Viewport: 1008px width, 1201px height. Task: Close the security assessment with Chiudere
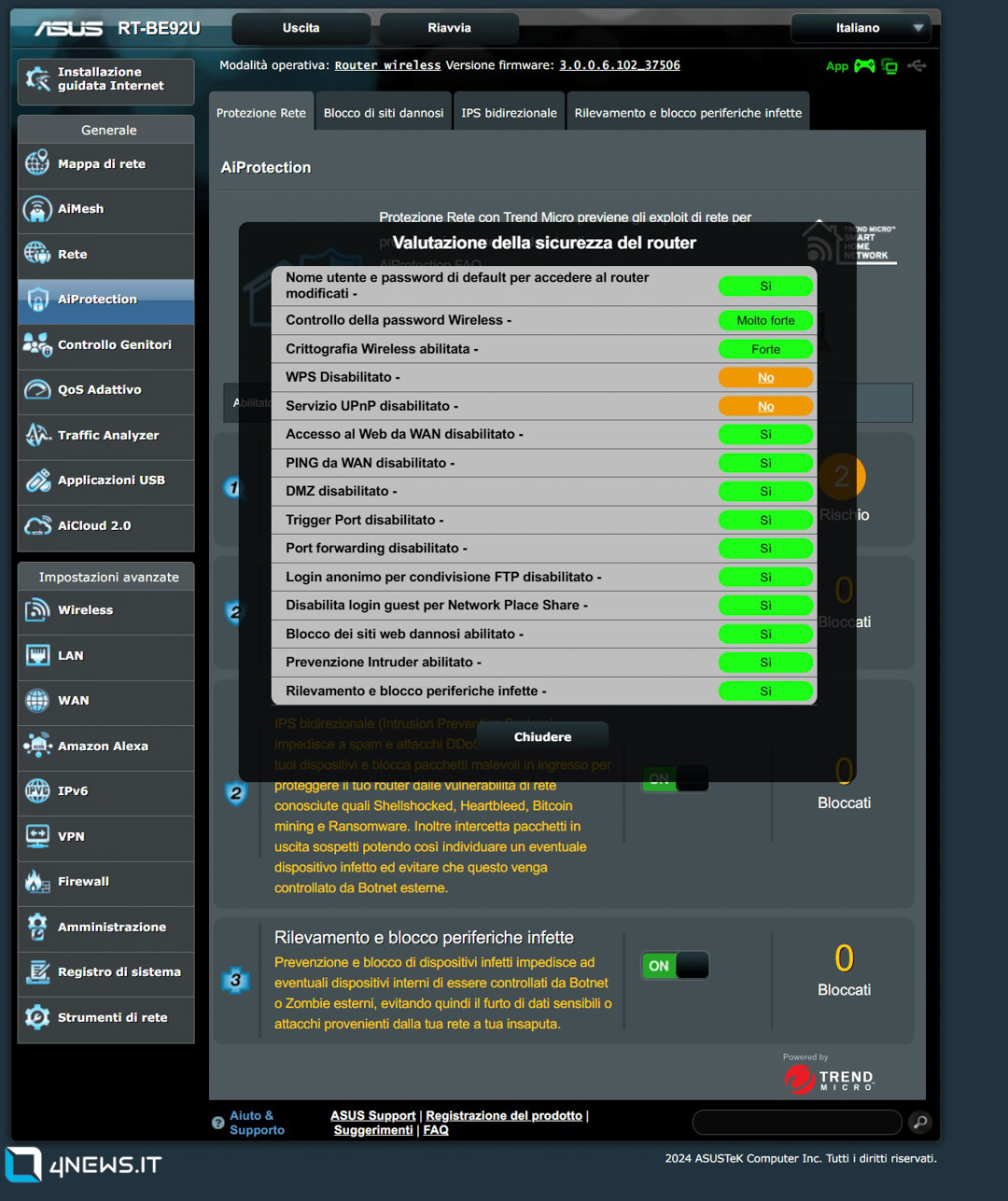click(543, 737)
